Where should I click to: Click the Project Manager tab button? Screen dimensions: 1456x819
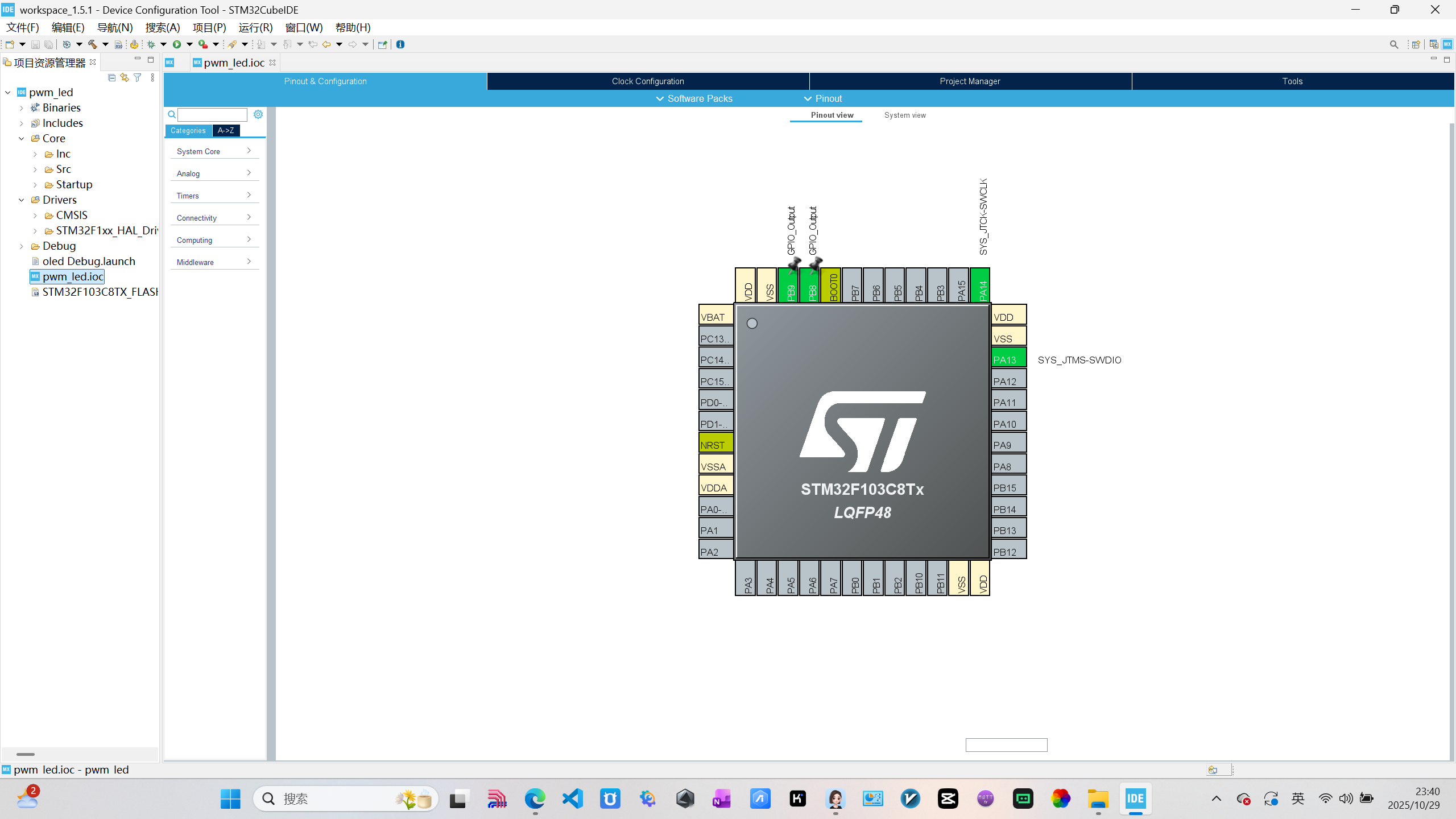(970, 81)
